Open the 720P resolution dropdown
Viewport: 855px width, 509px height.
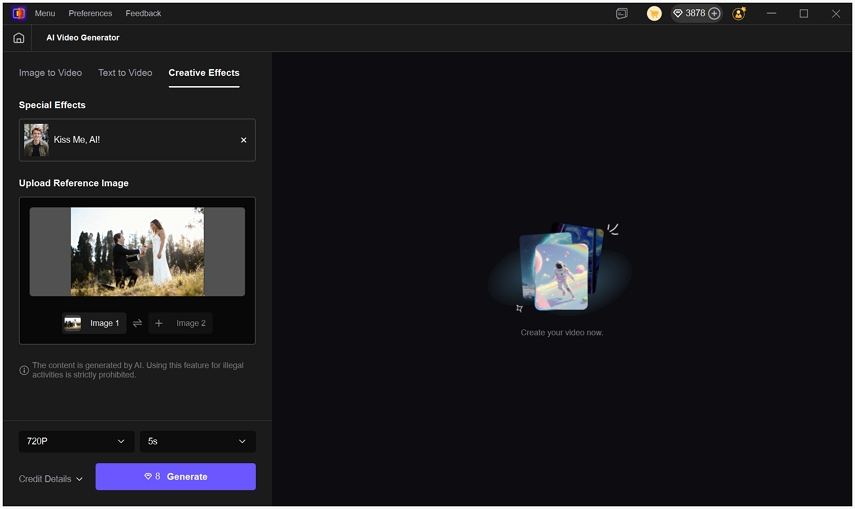coord(76,441)
